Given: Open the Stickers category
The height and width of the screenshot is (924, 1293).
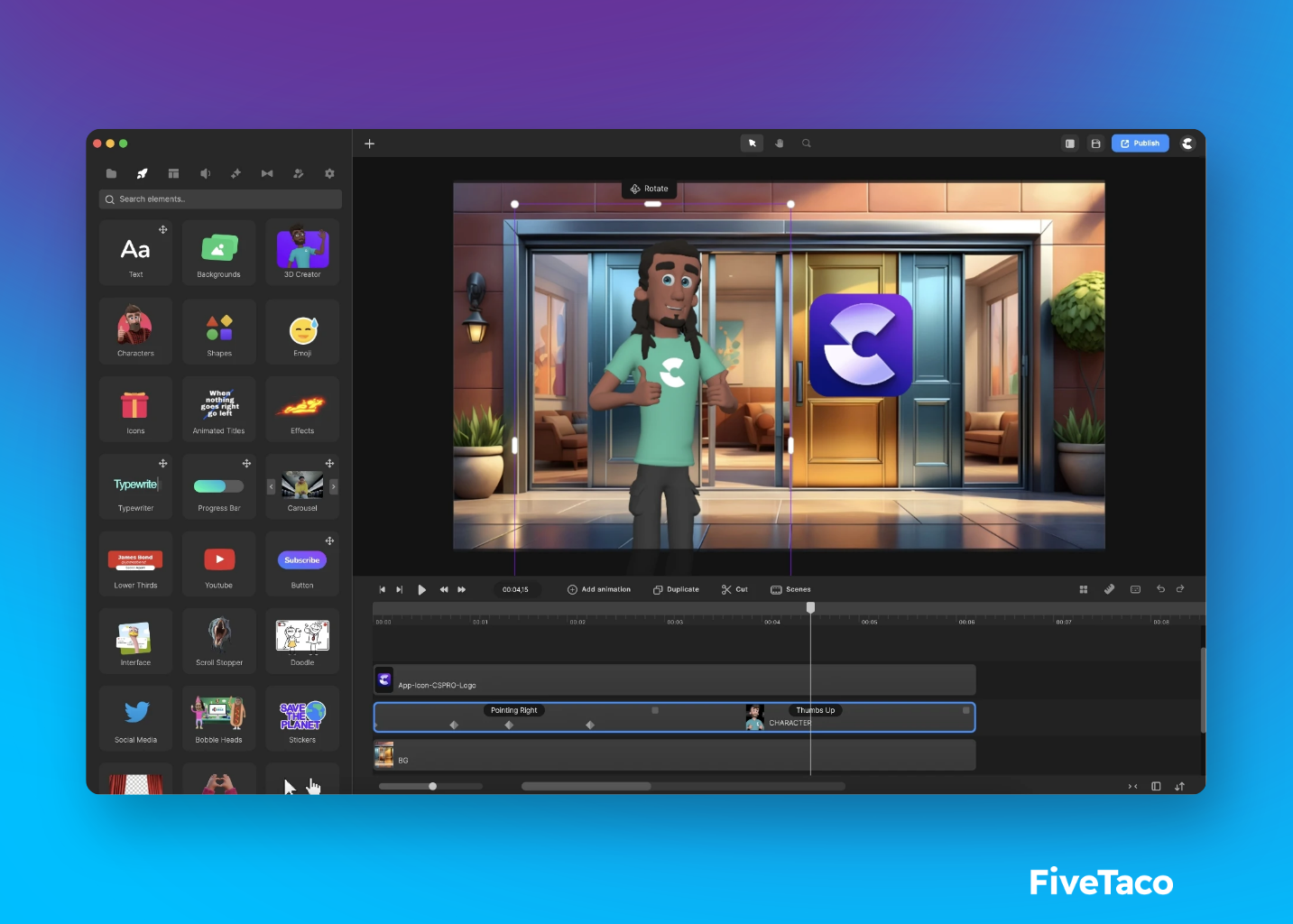Looking at the screenshot, I should [302, 718].
